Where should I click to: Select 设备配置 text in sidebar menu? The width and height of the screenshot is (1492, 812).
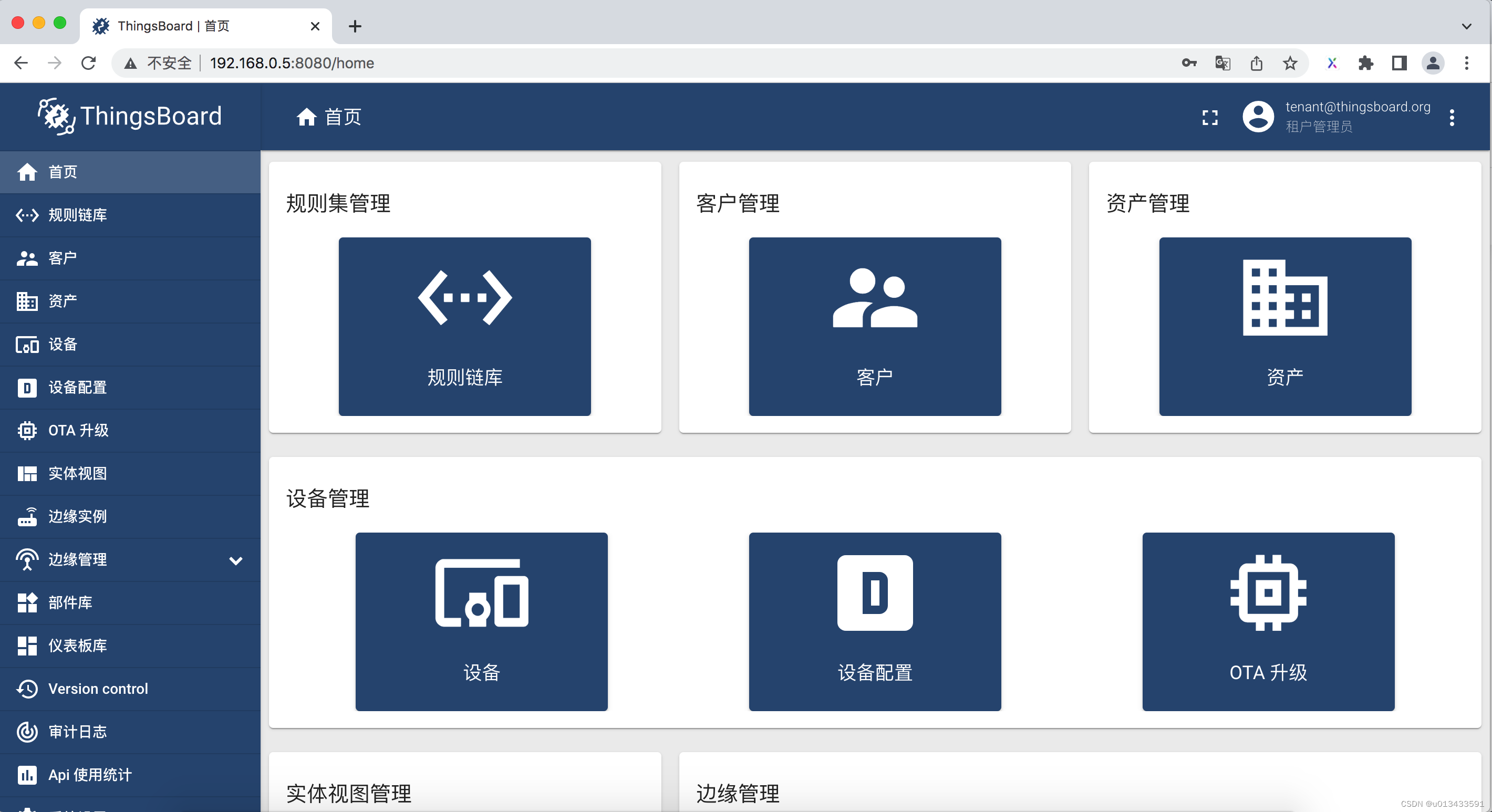78,388
